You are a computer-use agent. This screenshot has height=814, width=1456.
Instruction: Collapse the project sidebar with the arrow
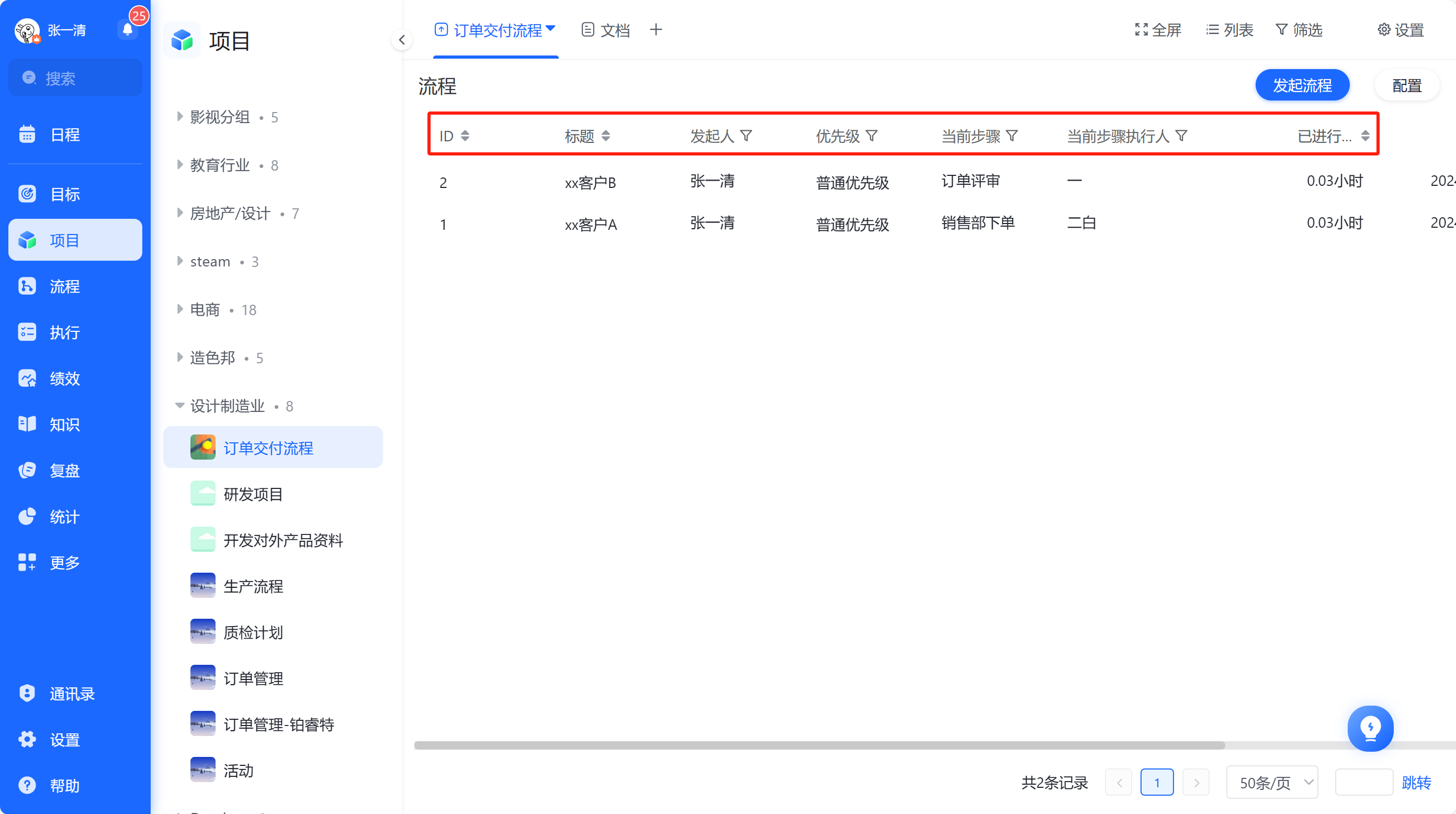point(402,40)
